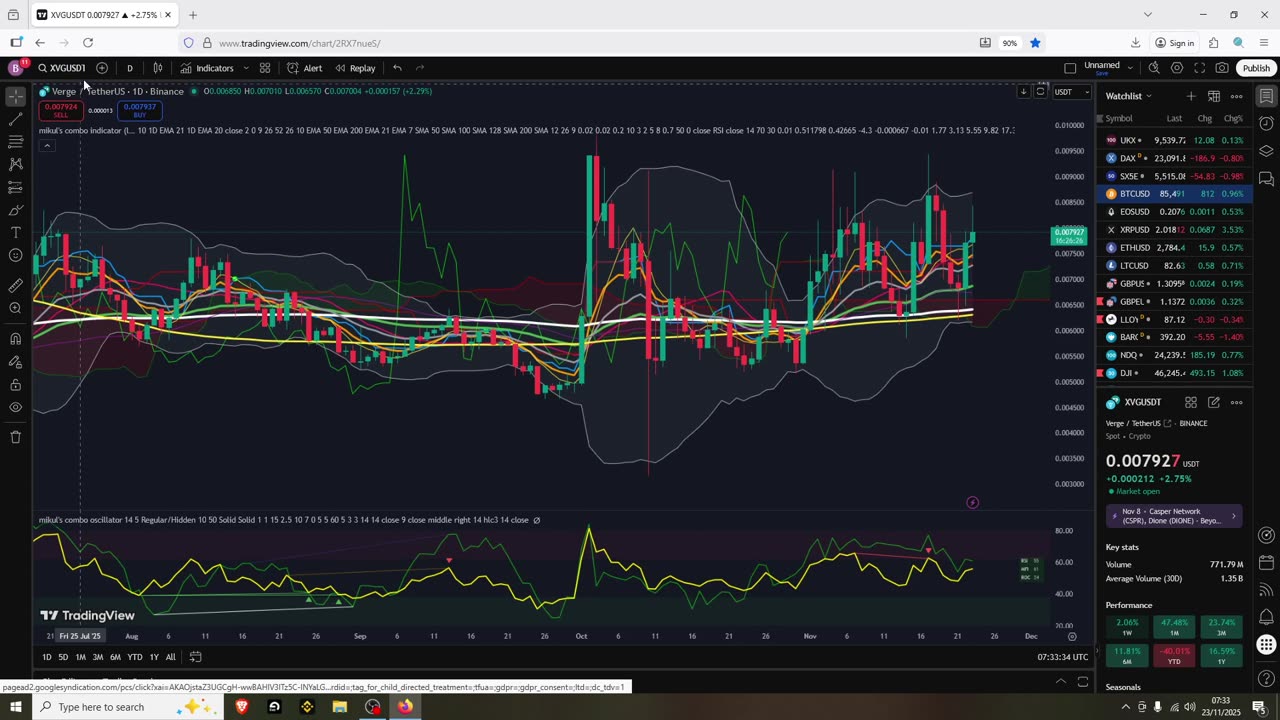Click the Windows taskbar search box
1280x720 pixels.
[128, 707]
